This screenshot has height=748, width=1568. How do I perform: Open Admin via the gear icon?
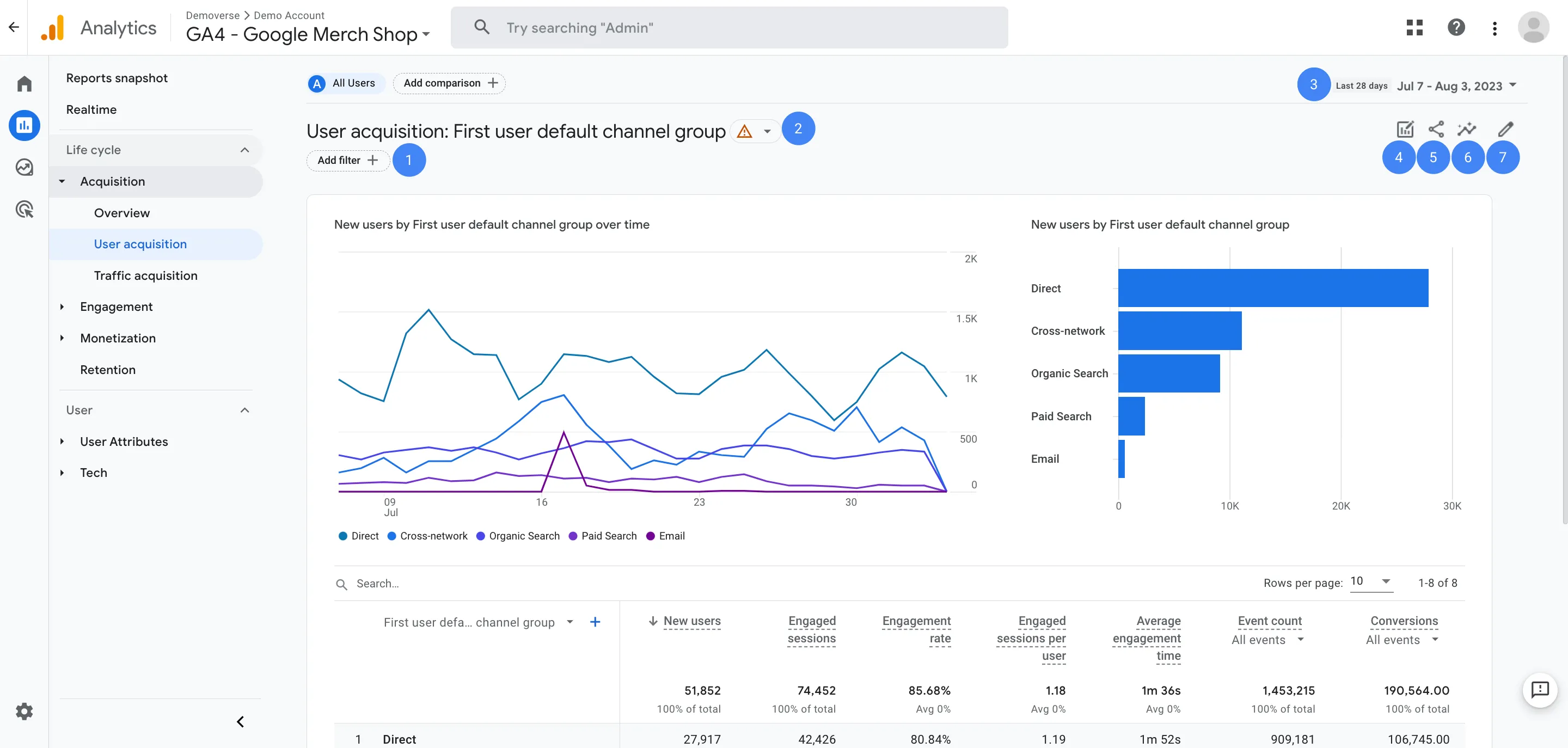[24, 711]
